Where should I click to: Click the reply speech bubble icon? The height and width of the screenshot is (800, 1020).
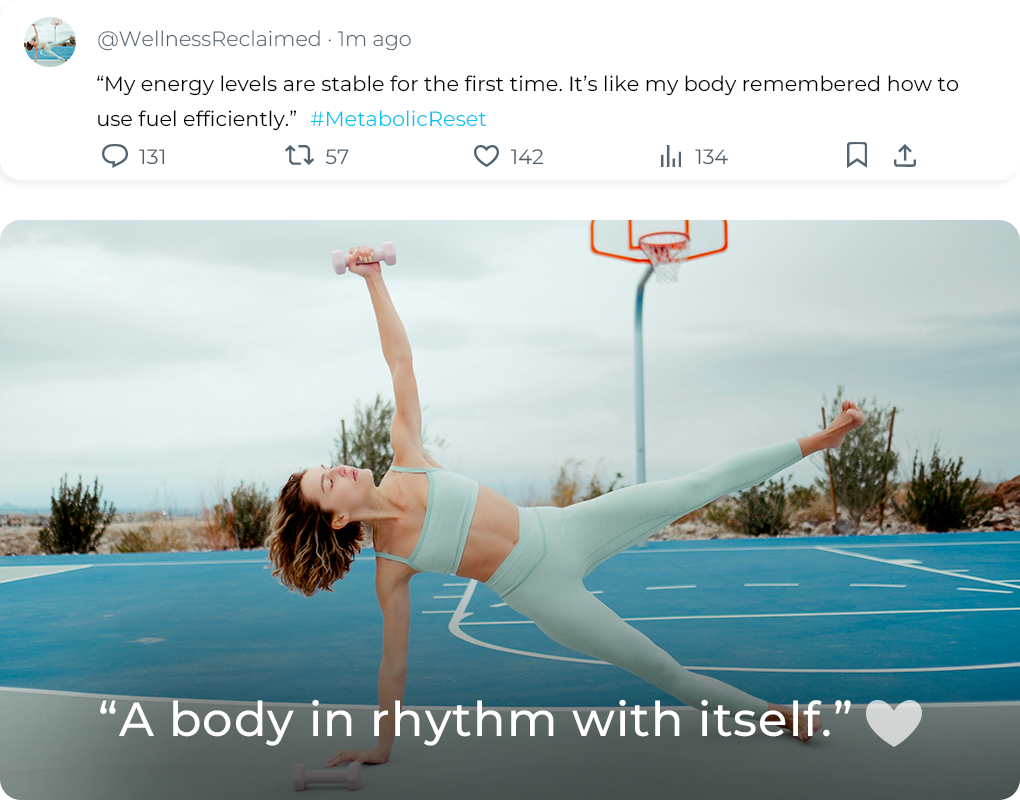pyautogui.click(x=116, y=156)
